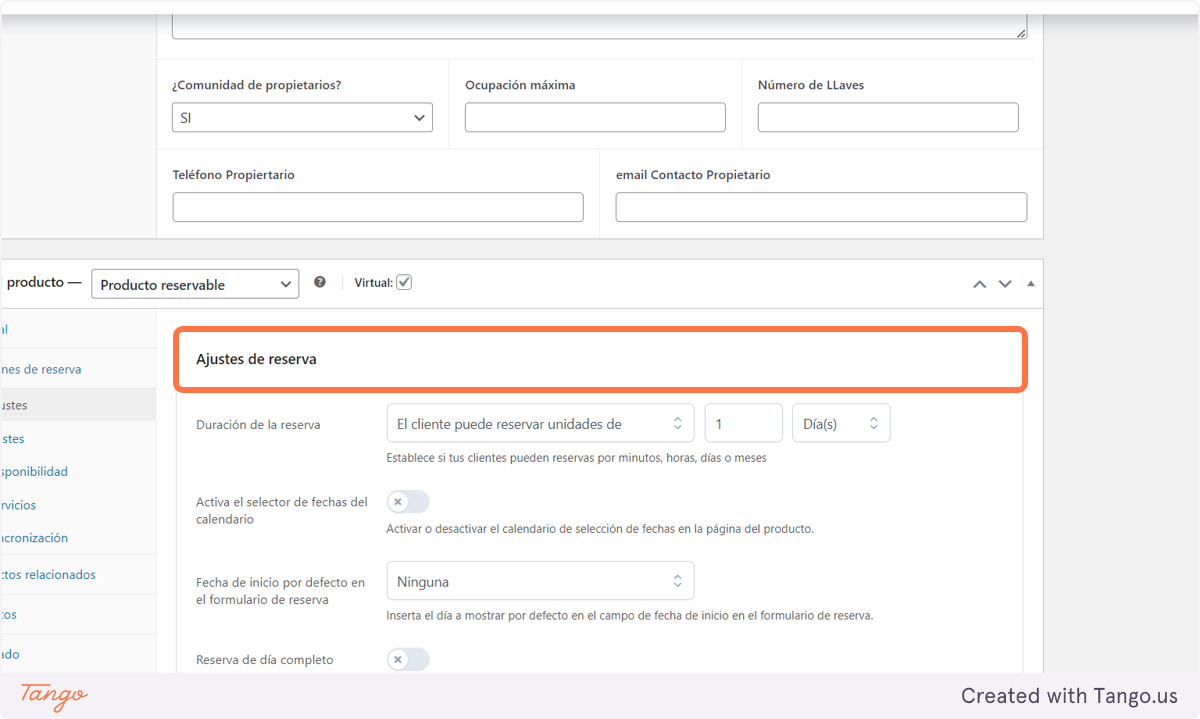Click the Reserva de día completo label
Viewport: 1200px width, 719px height.
(265, 660)
